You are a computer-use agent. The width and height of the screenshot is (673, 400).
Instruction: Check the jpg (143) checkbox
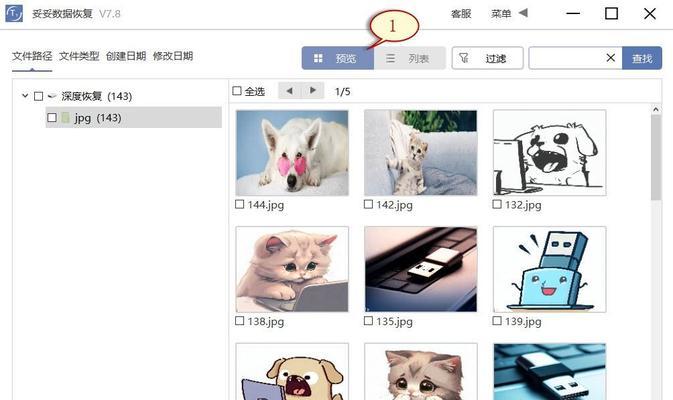pos(52,117)
